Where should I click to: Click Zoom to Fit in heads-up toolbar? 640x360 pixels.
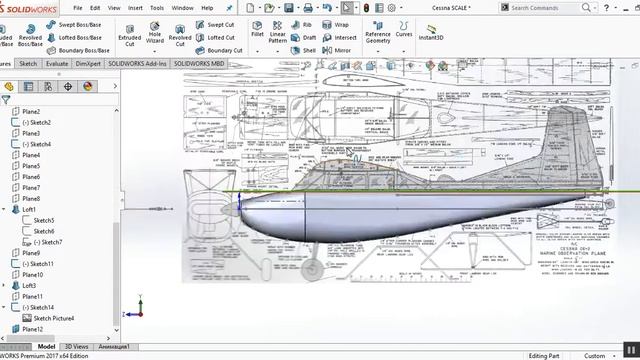pos(307,65)
